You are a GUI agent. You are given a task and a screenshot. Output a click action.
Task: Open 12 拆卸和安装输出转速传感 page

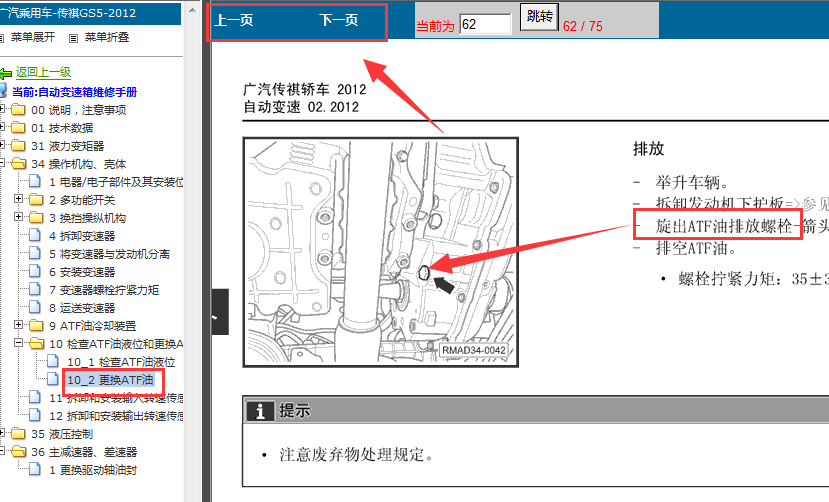pos(116,416)
